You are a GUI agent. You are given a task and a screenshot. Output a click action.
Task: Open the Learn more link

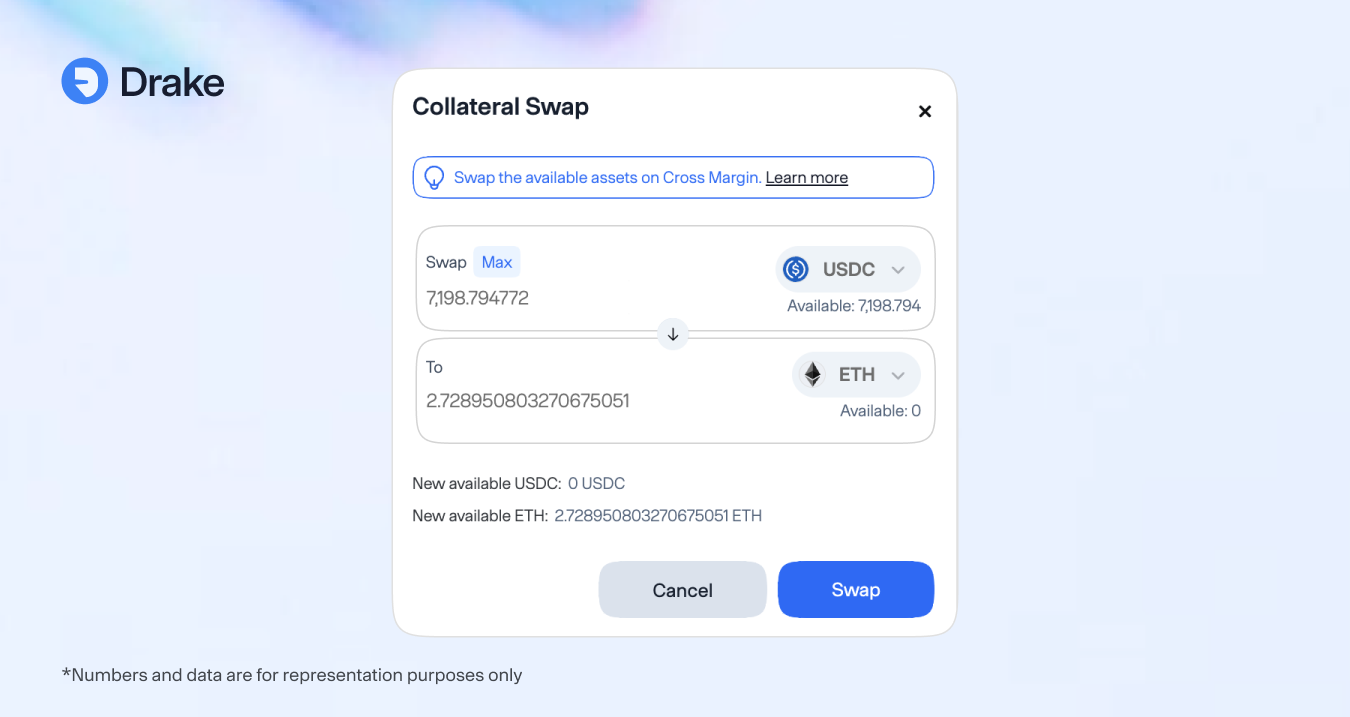806,178
